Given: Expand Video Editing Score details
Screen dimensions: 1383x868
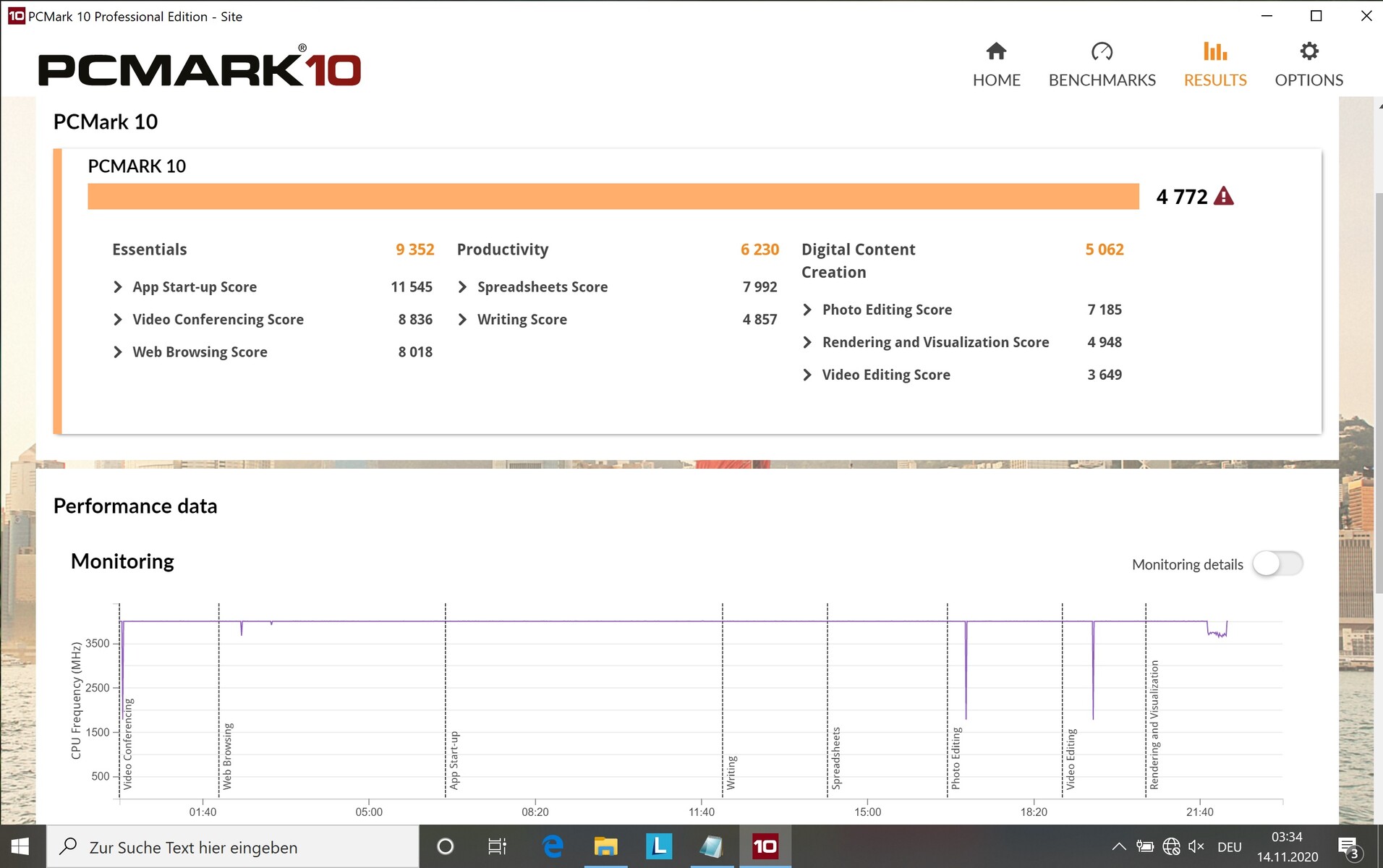Looking at the screenshot, I should [x=808, y=375].
